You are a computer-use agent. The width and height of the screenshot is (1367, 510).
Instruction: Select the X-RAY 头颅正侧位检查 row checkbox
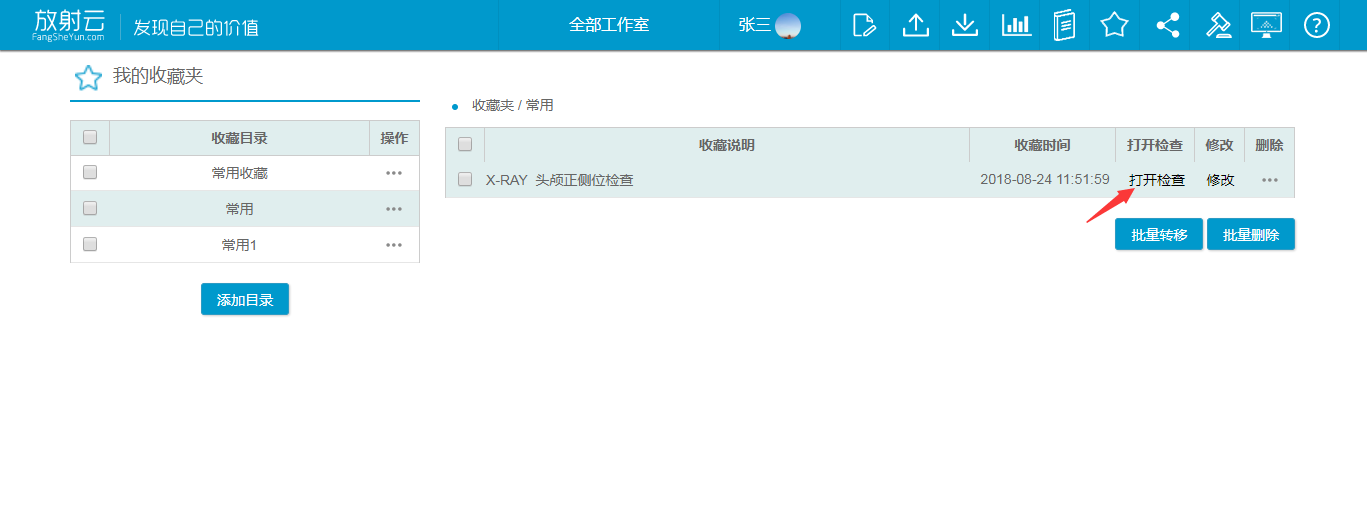click(464, 180)
